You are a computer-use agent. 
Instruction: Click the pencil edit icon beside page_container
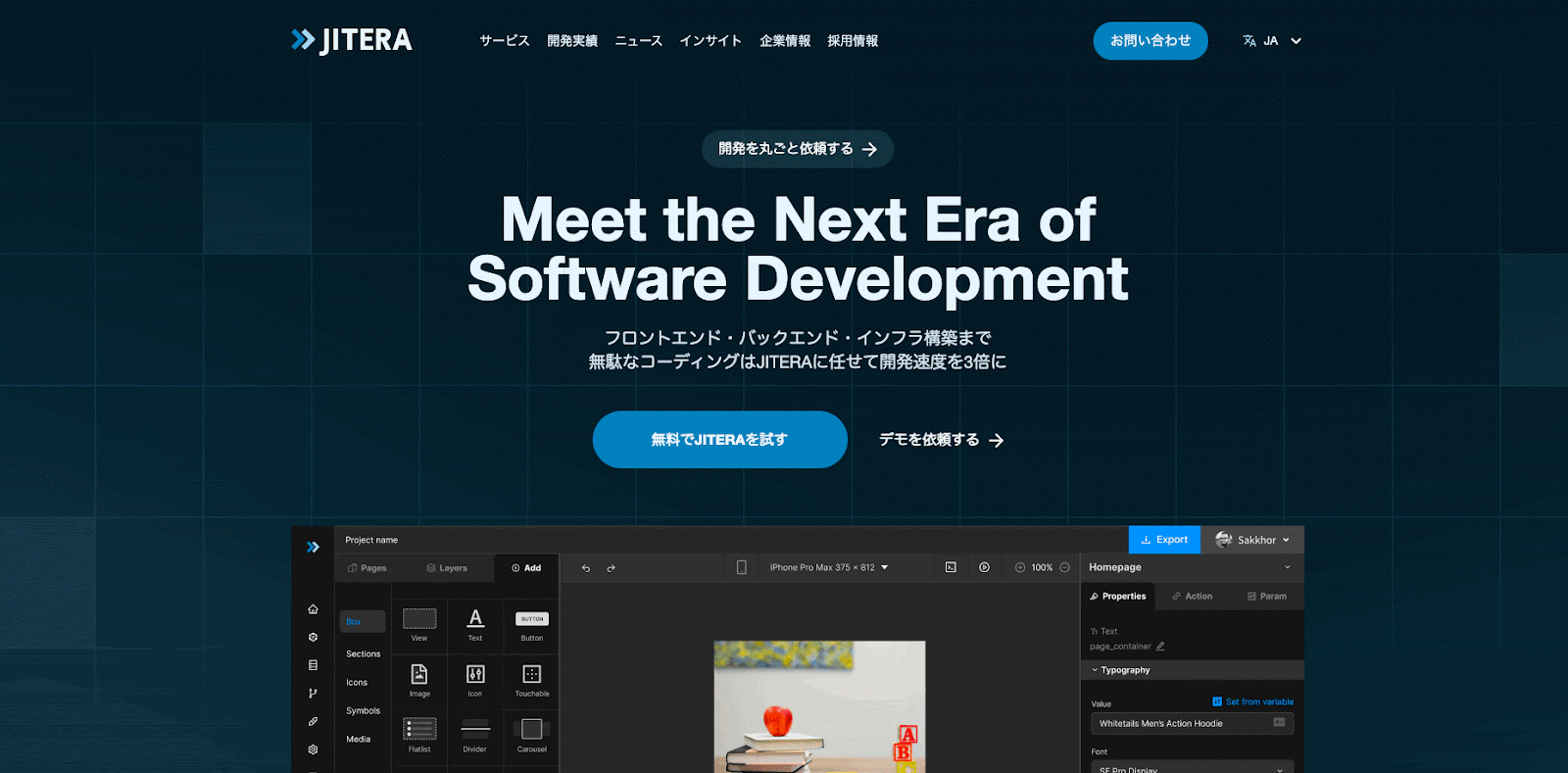(x=1160, y=647)
